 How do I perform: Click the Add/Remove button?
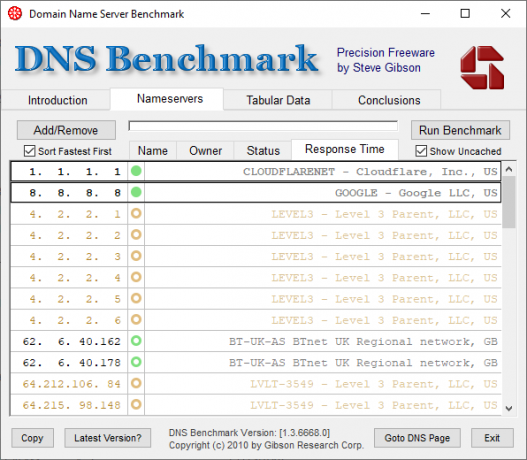(66, 130)
